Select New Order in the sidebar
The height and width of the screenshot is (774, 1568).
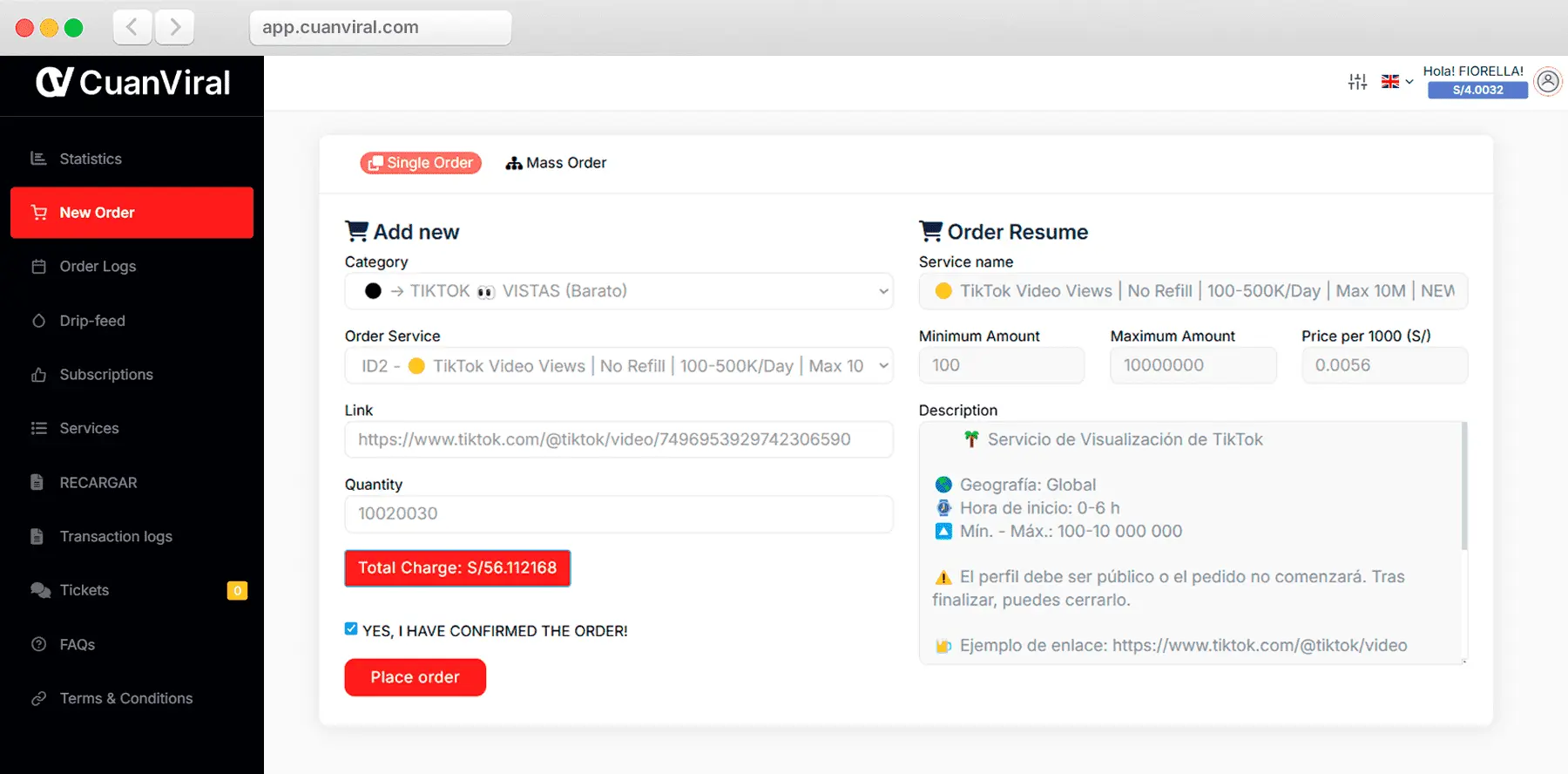point(132,213)
